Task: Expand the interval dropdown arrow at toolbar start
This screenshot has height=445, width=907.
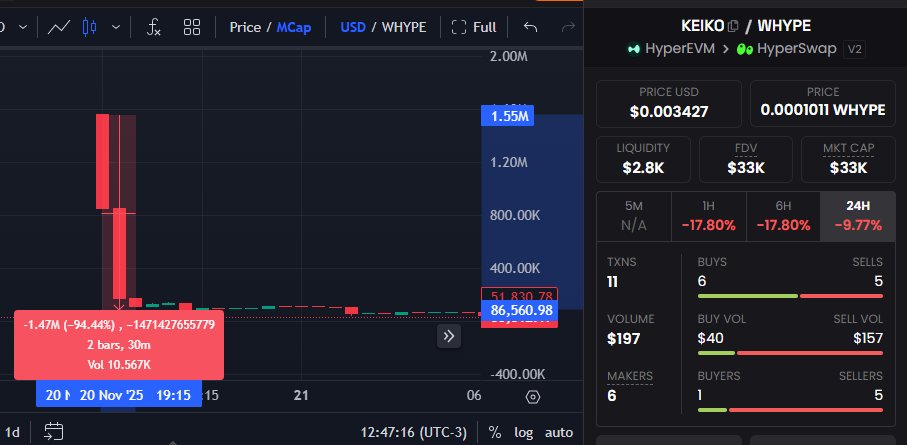Action: coord(23,27)
